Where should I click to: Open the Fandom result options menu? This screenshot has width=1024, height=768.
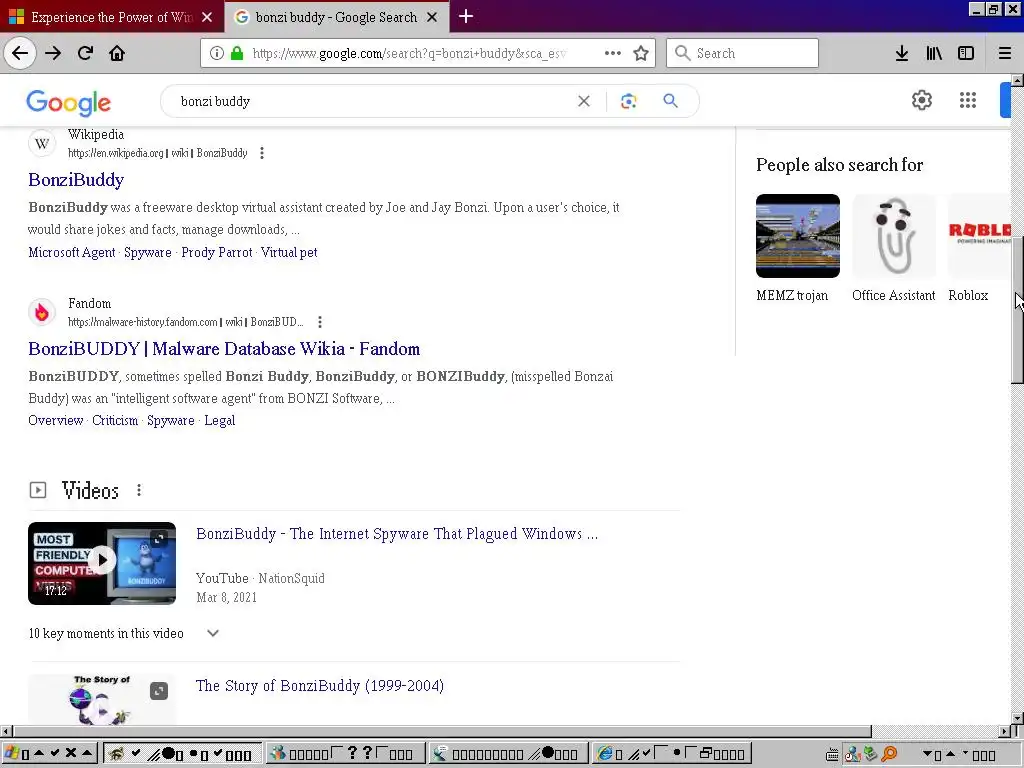319,322
